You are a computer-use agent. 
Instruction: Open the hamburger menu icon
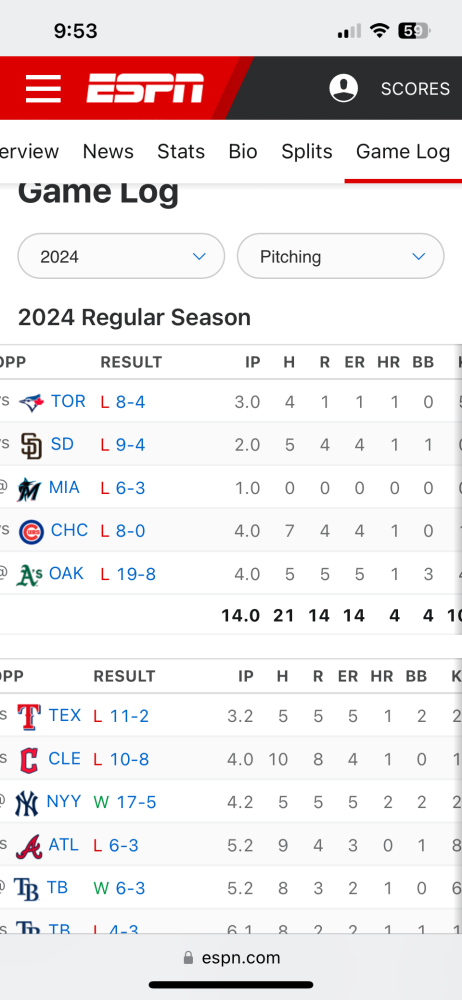click(43, 88)
